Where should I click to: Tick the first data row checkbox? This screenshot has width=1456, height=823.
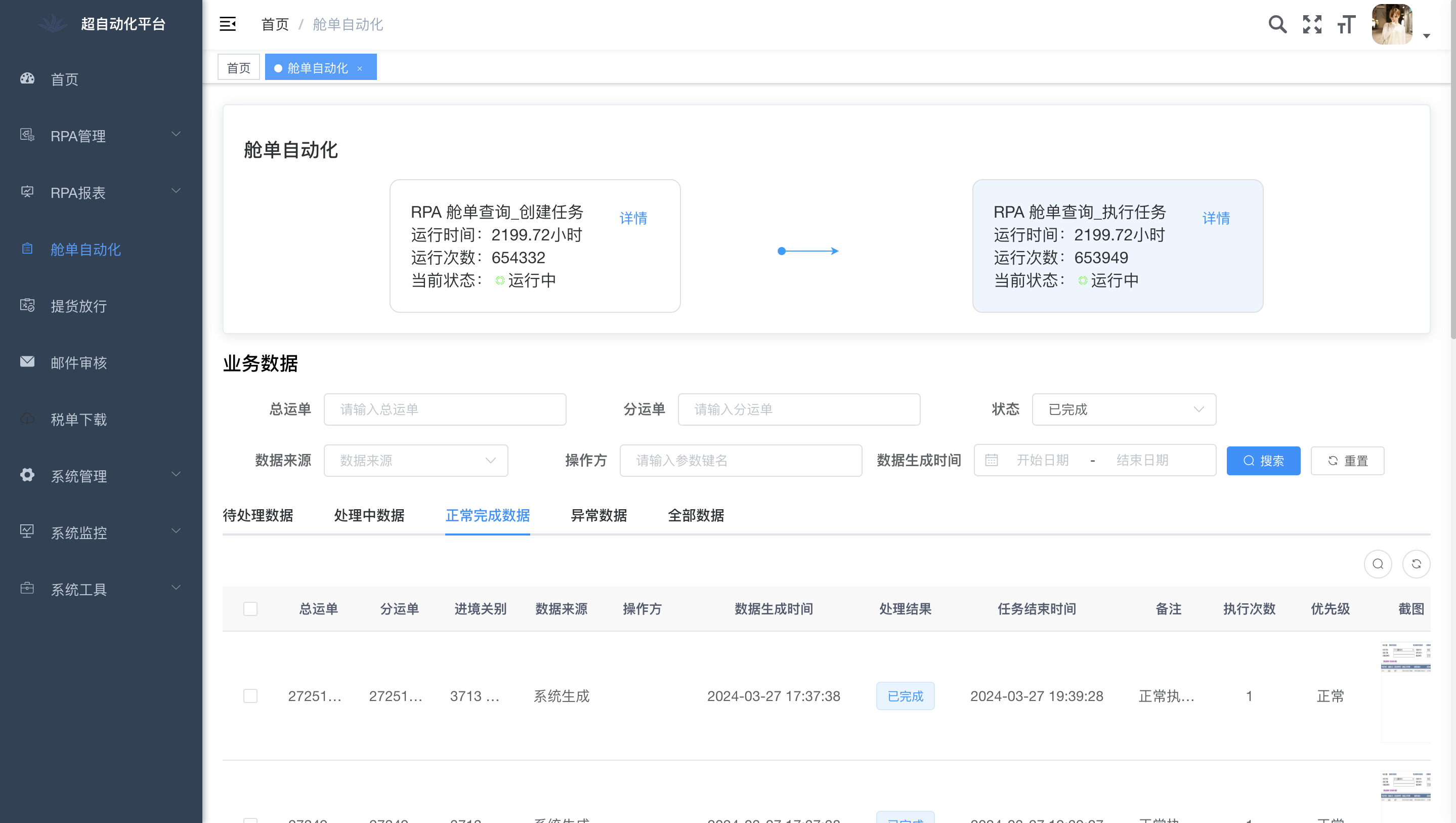click(250, 695)
